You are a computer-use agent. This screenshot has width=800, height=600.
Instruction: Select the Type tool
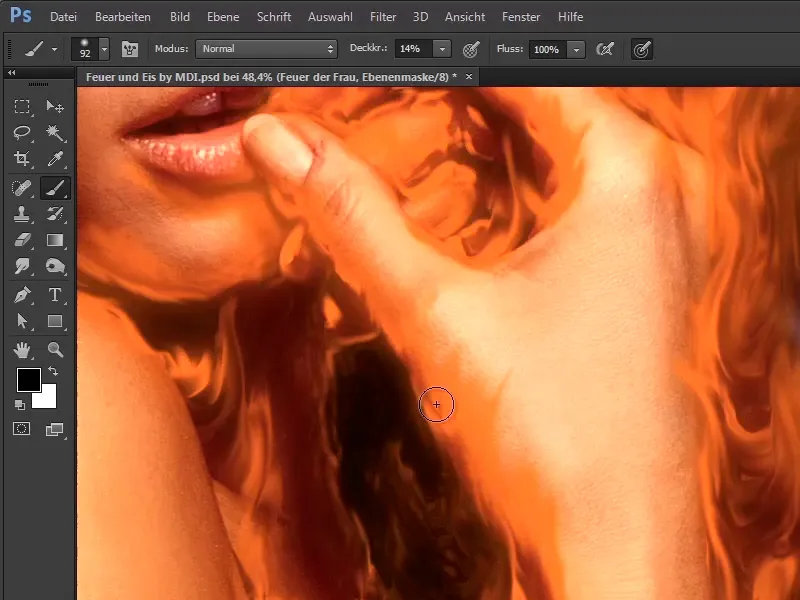(x=55, y=295)
